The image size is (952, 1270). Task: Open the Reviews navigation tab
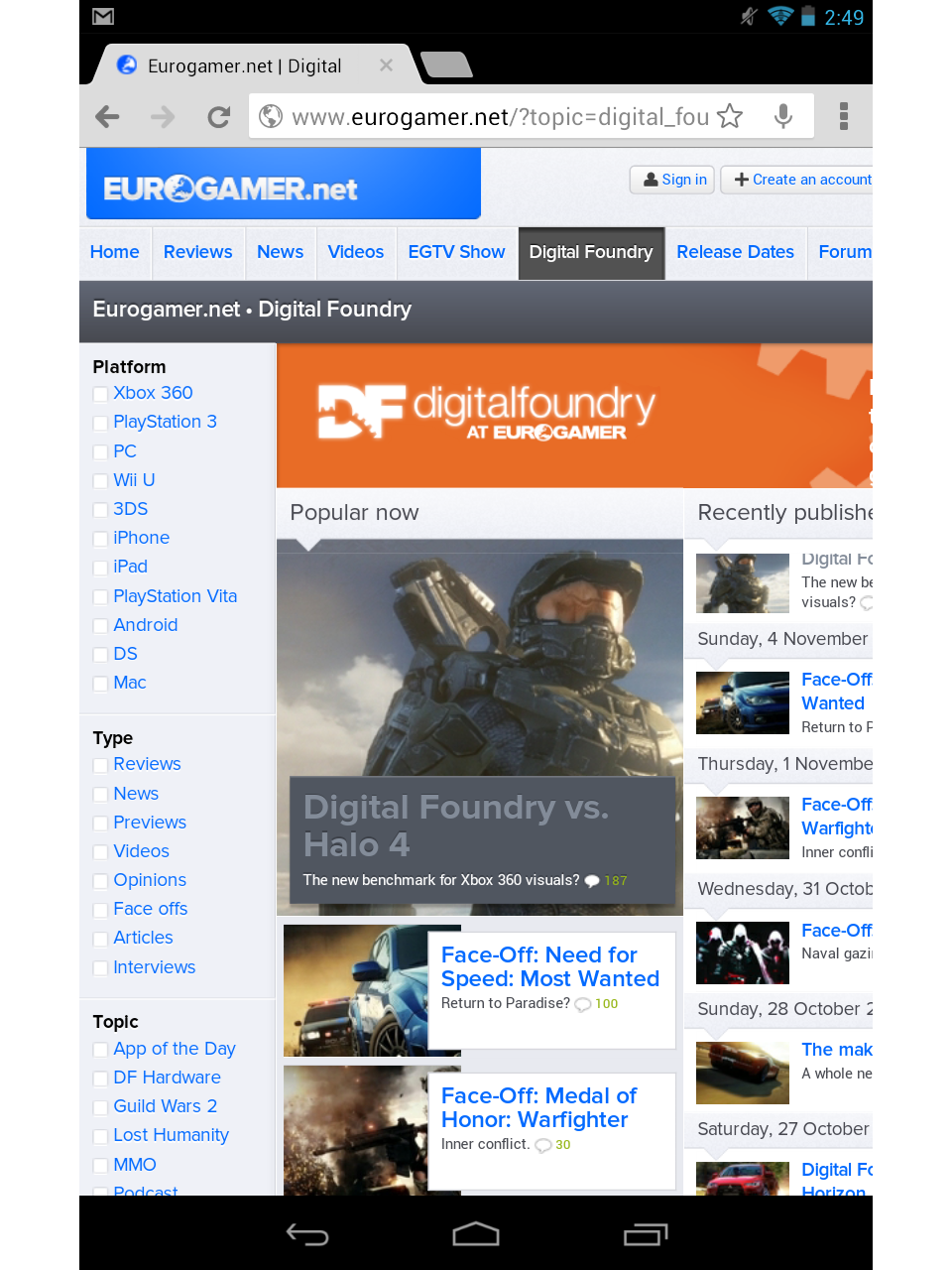198,252
